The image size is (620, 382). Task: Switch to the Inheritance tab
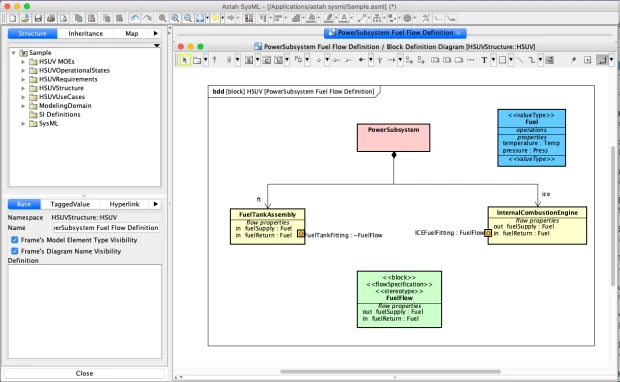click(x=85, y=34)
